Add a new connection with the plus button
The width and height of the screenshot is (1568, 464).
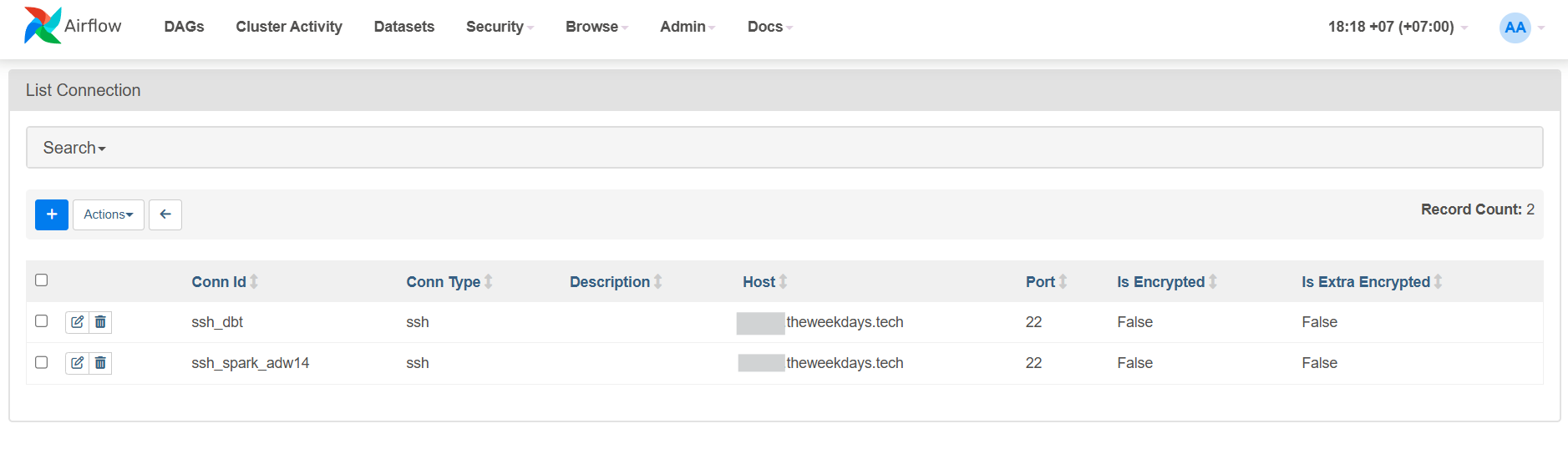coord(52,214)
